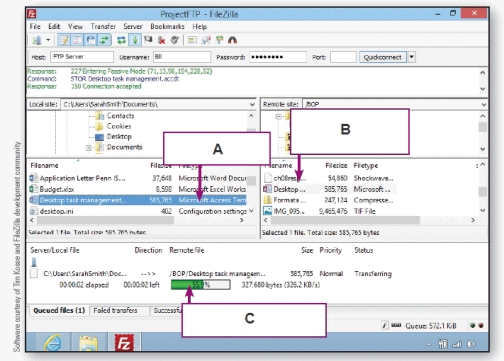Expand the Documents folder tree node
Screen dimensions: 504x361
coord(89,147)
